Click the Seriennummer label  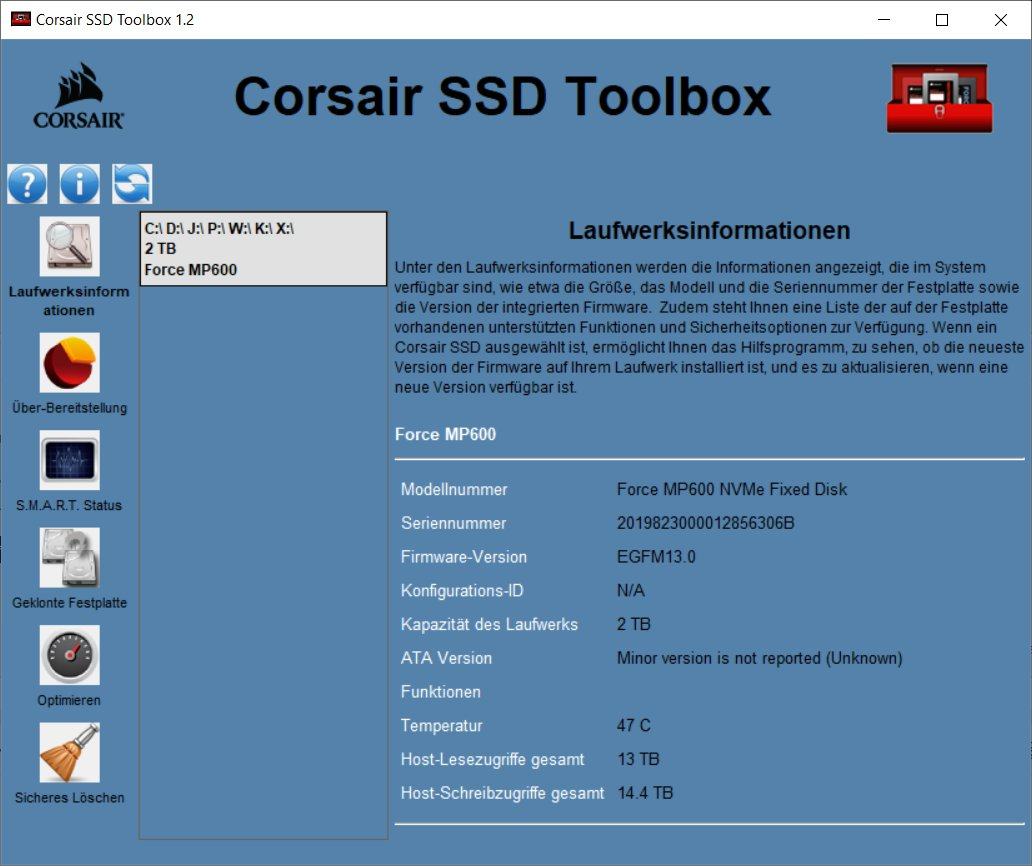(x=453, y=523)
